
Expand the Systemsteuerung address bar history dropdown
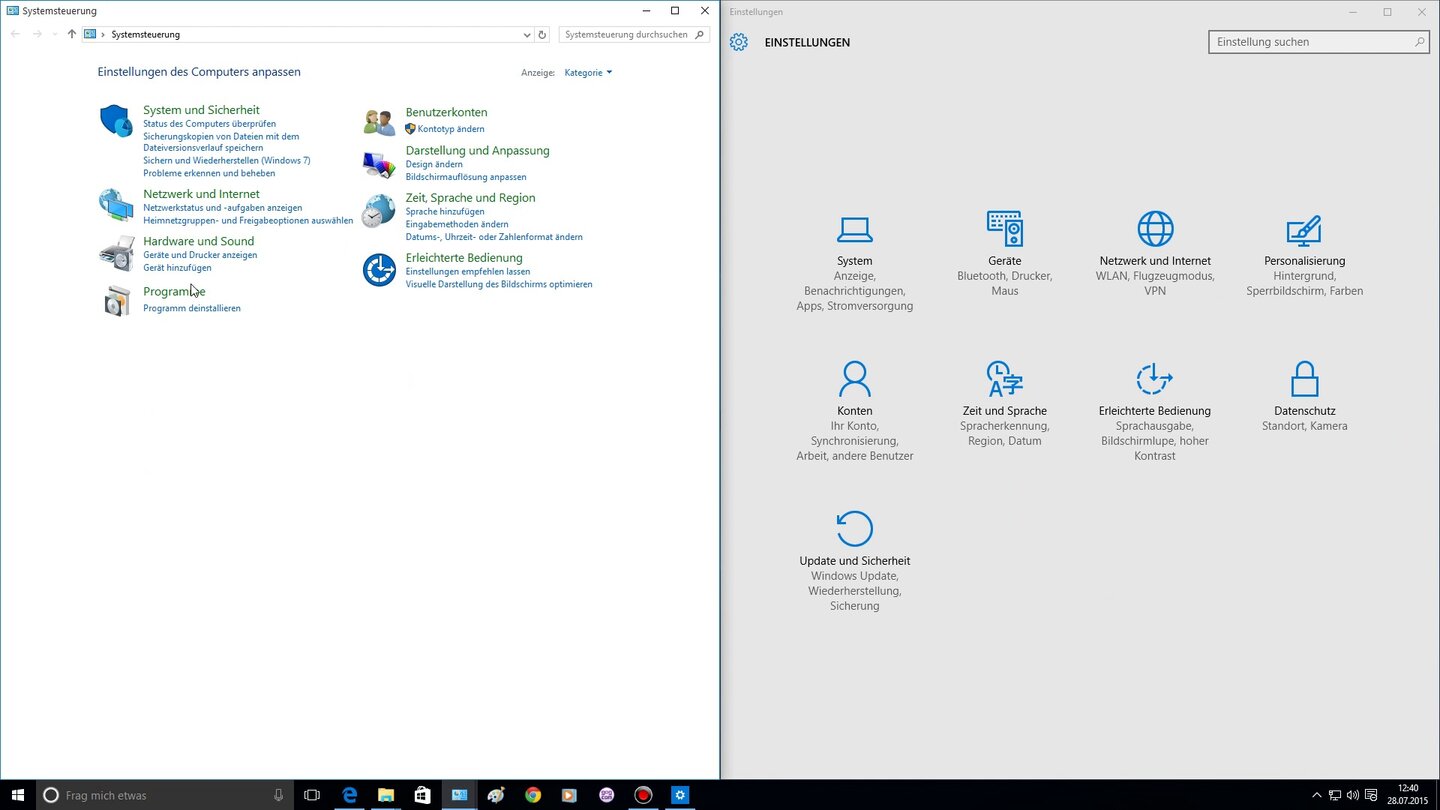pos(527,34)
